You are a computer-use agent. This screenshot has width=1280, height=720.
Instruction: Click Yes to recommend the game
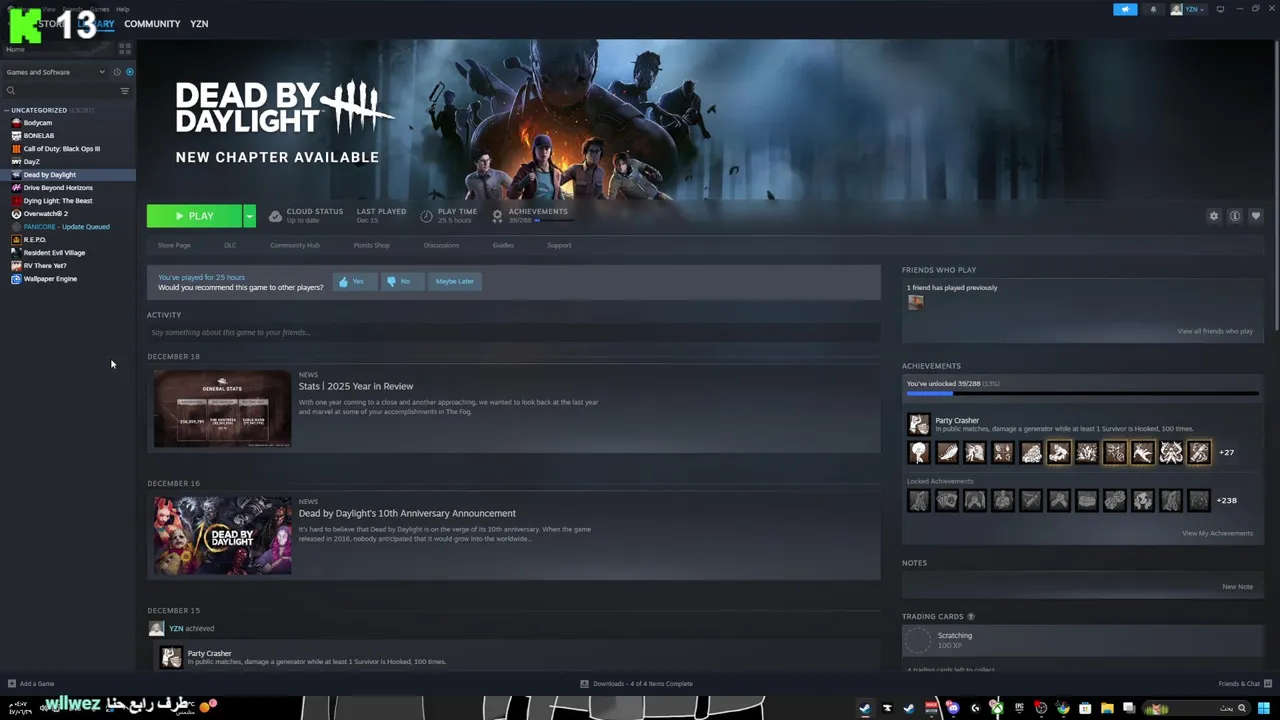coord(354,282)
